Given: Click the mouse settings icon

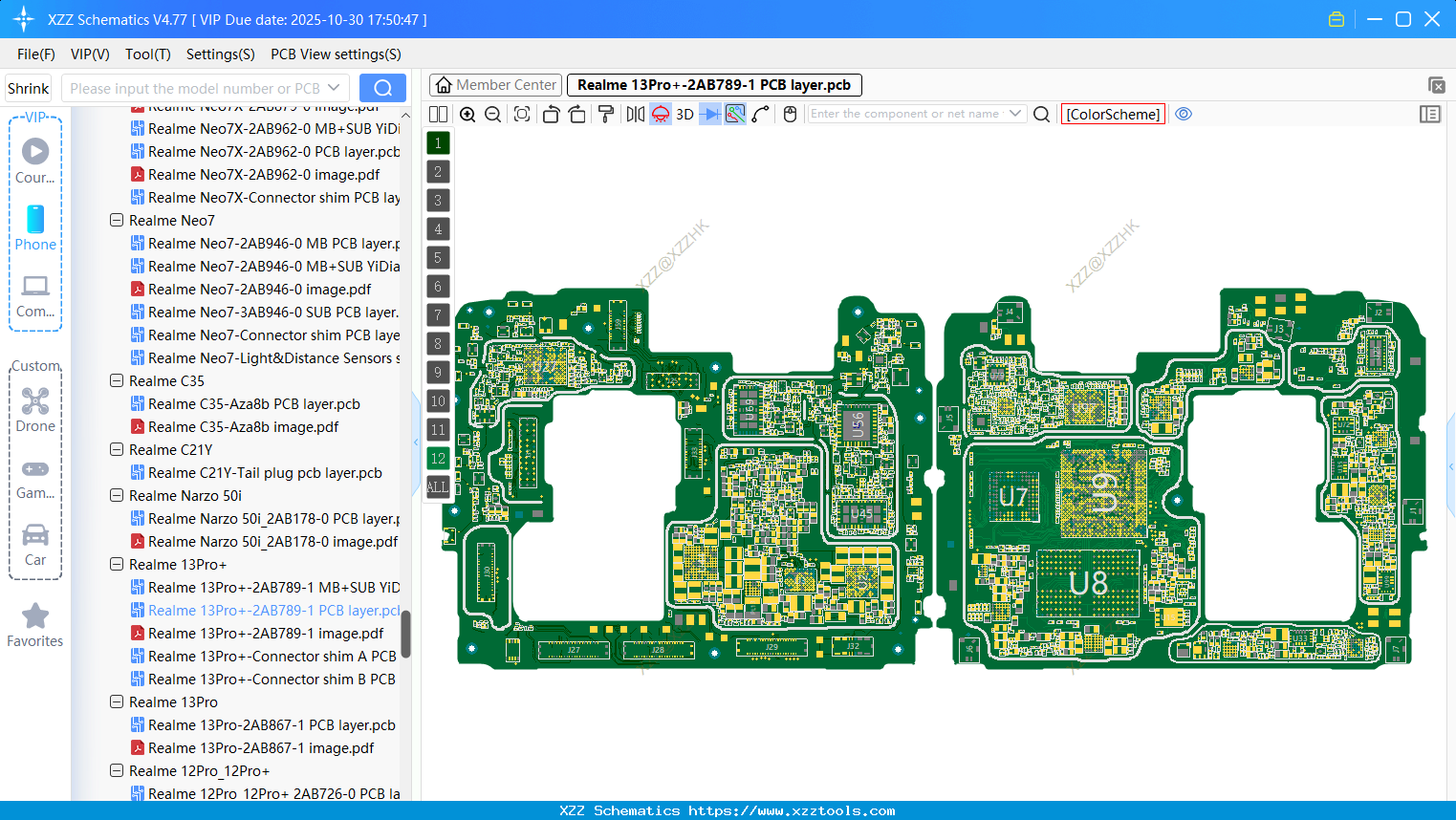Looking at the screenshot, I should [x=790, y=115].
